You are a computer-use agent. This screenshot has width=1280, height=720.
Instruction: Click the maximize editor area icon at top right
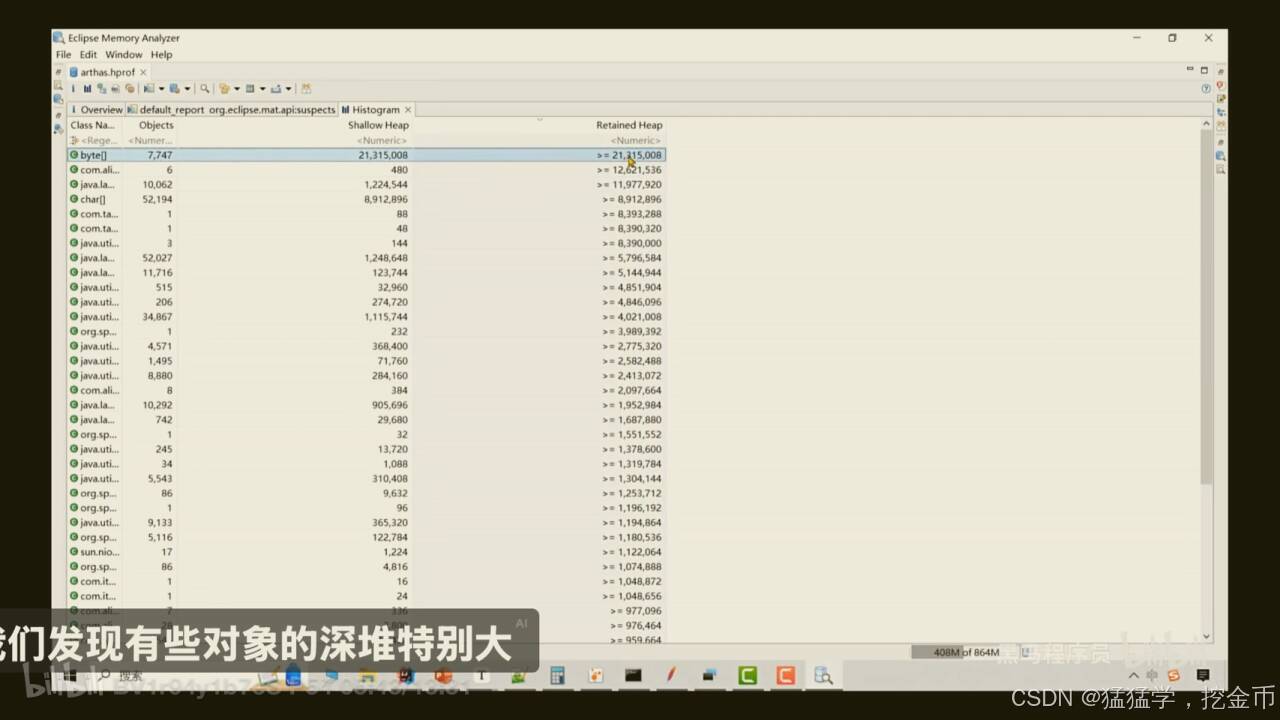(1204, 70)
